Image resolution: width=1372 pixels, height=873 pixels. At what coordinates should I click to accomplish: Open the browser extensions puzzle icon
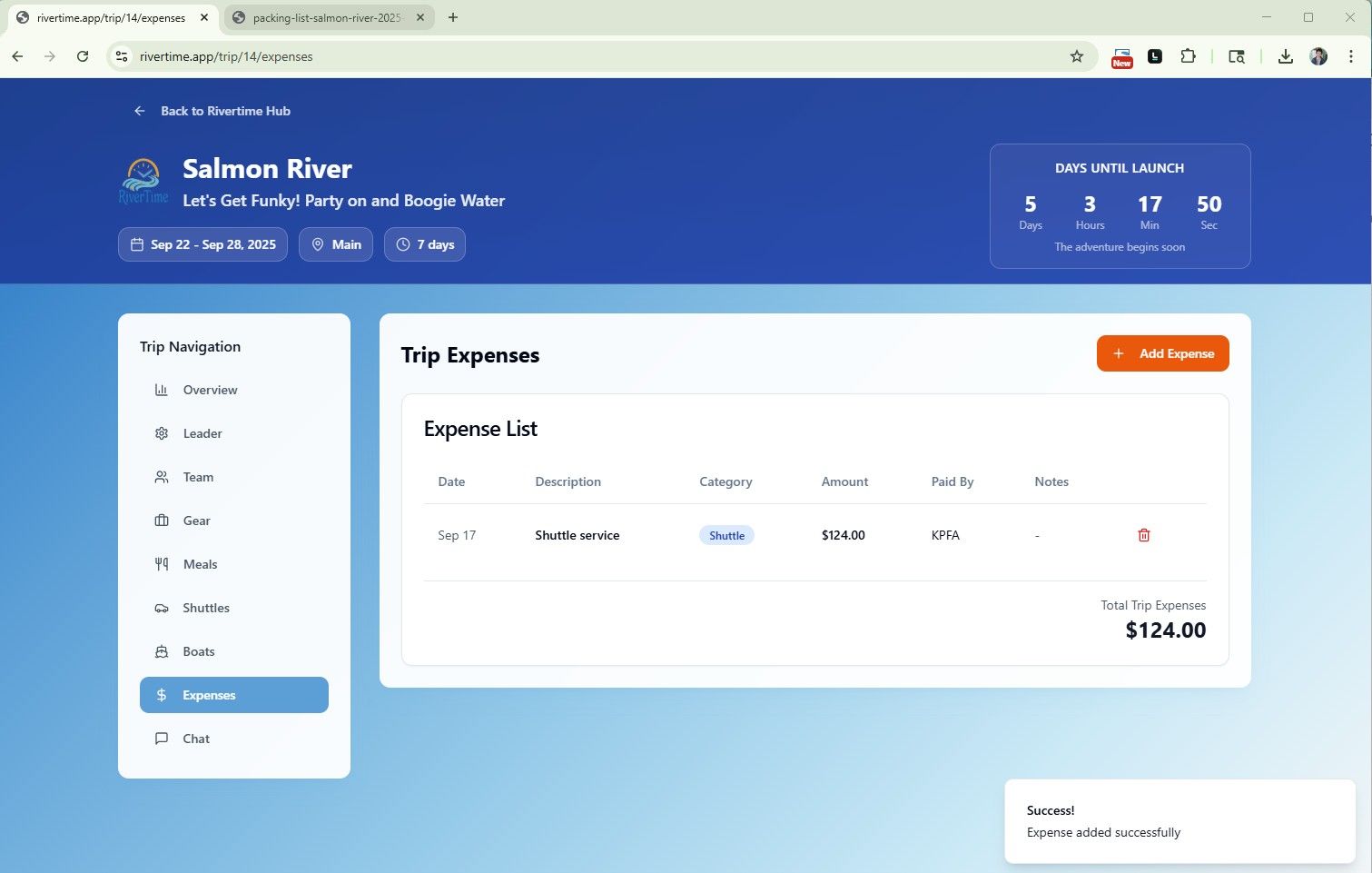pos(1188,56)
